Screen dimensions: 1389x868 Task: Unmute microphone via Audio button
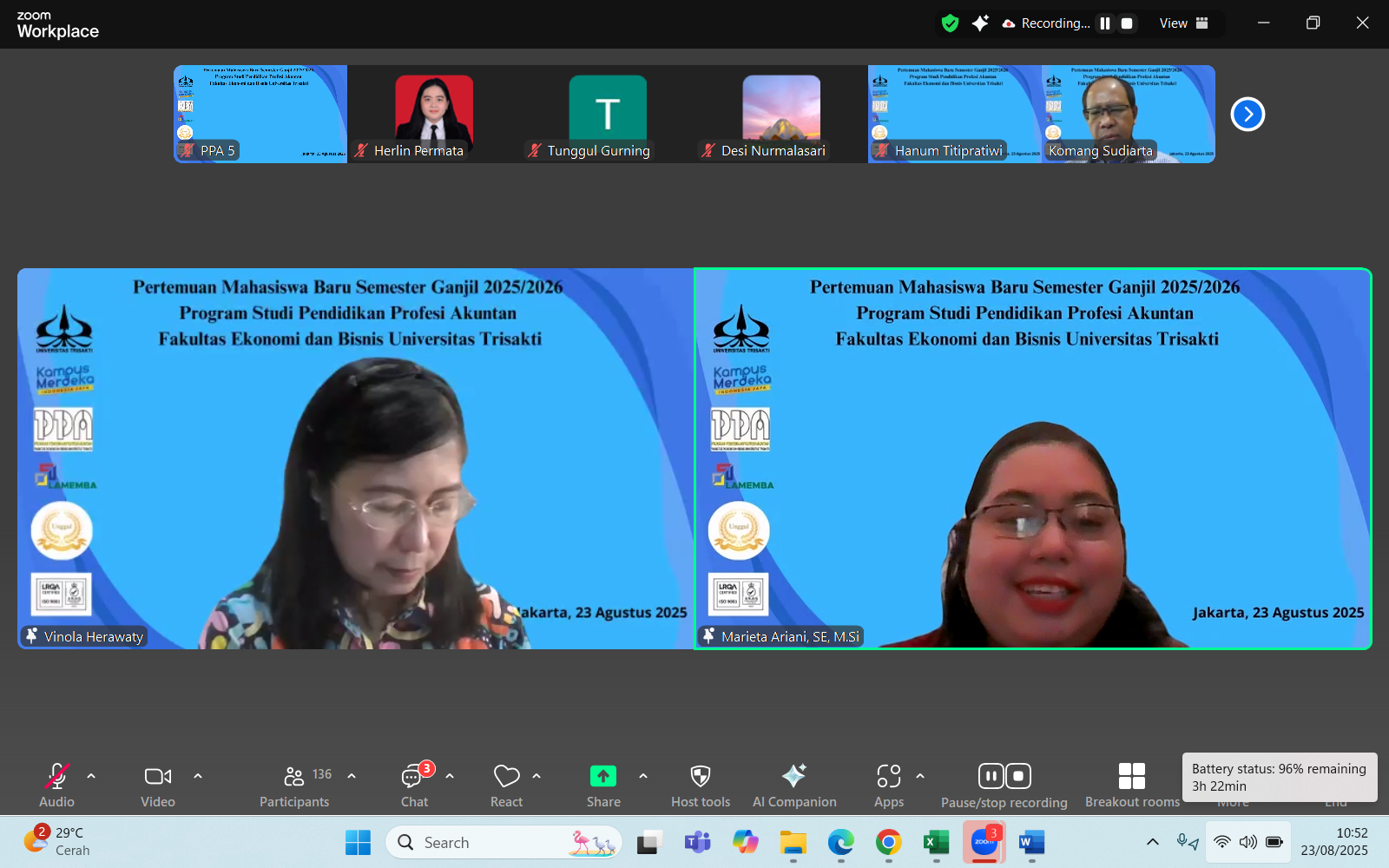pyautogui.click(x=56, y=785)
